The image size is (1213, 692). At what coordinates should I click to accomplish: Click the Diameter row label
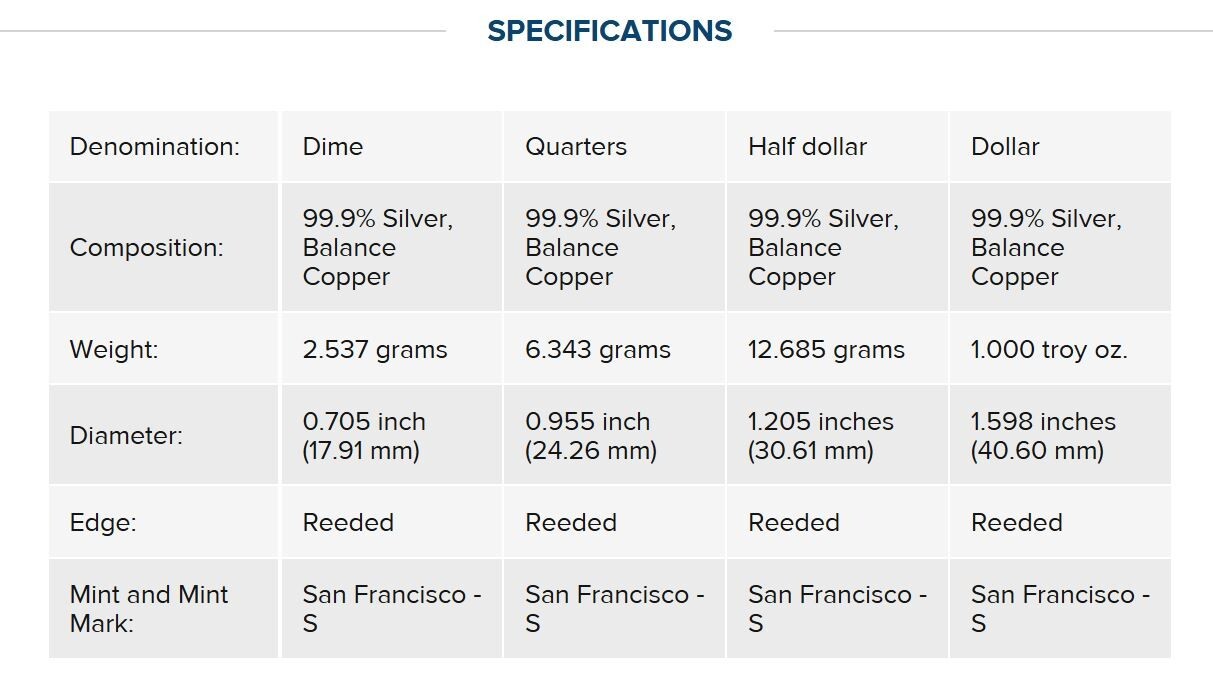coord(126,436)
